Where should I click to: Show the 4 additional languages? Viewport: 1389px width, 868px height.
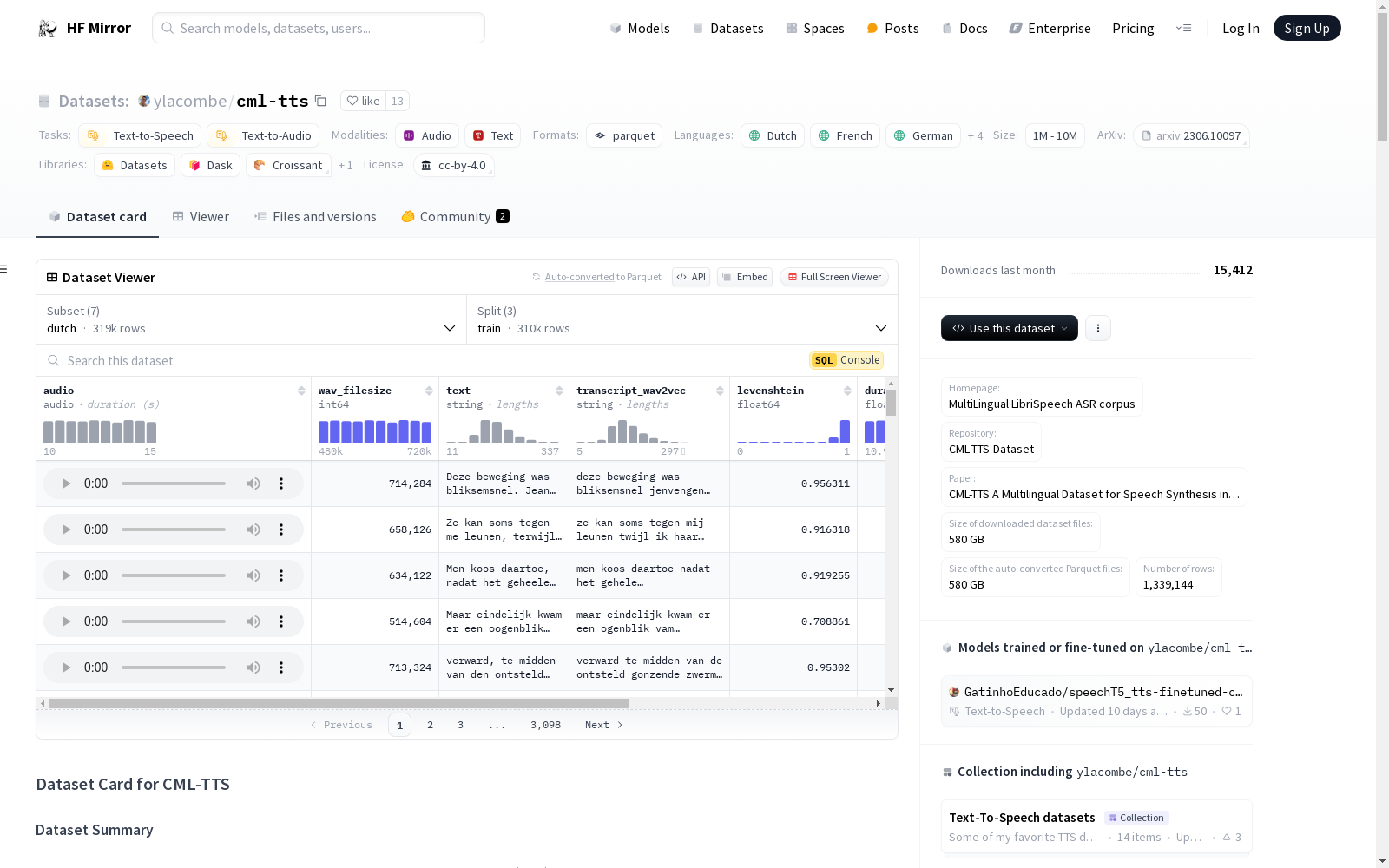[976, 136]
